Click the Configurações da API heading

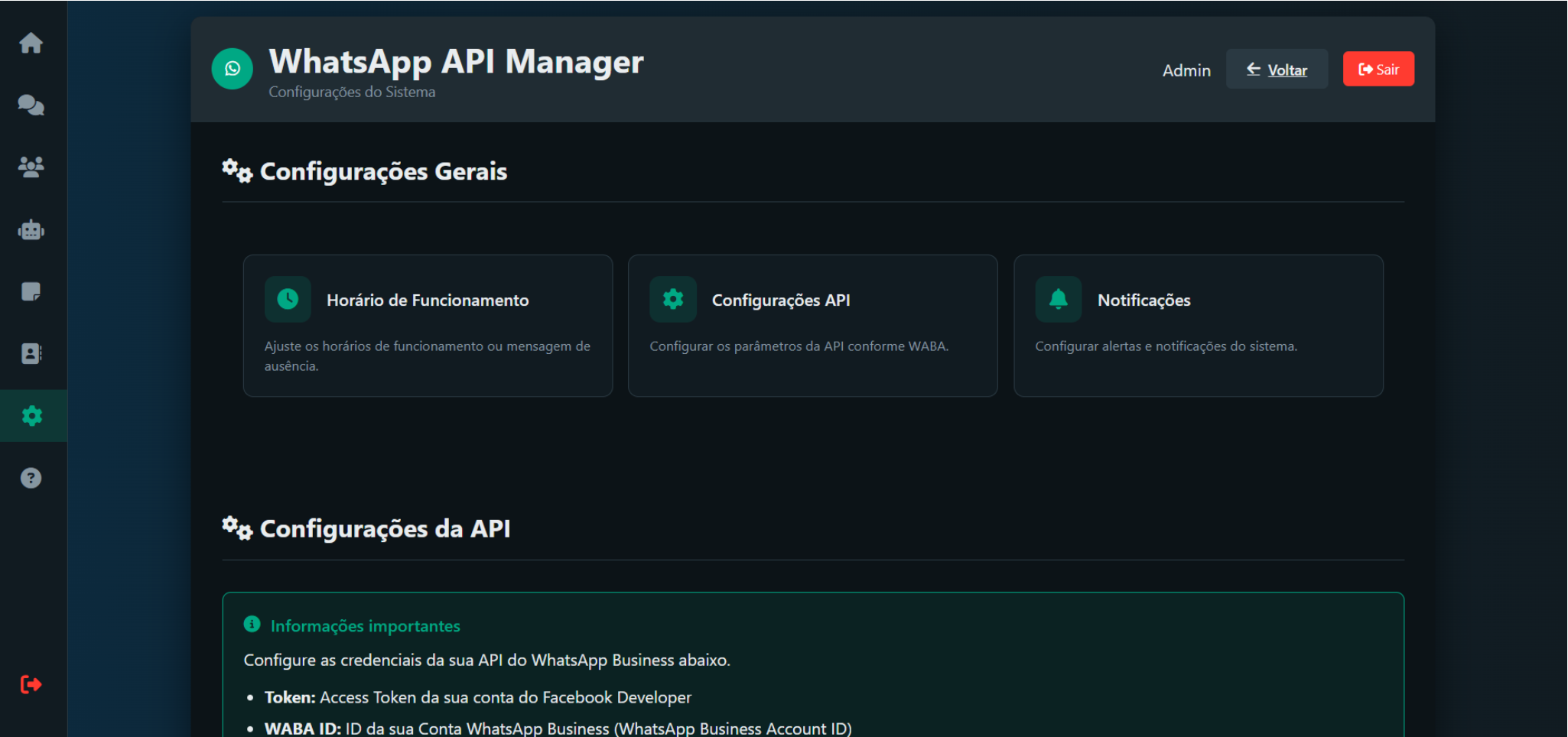pyautogui.click(x=385, y=528)
